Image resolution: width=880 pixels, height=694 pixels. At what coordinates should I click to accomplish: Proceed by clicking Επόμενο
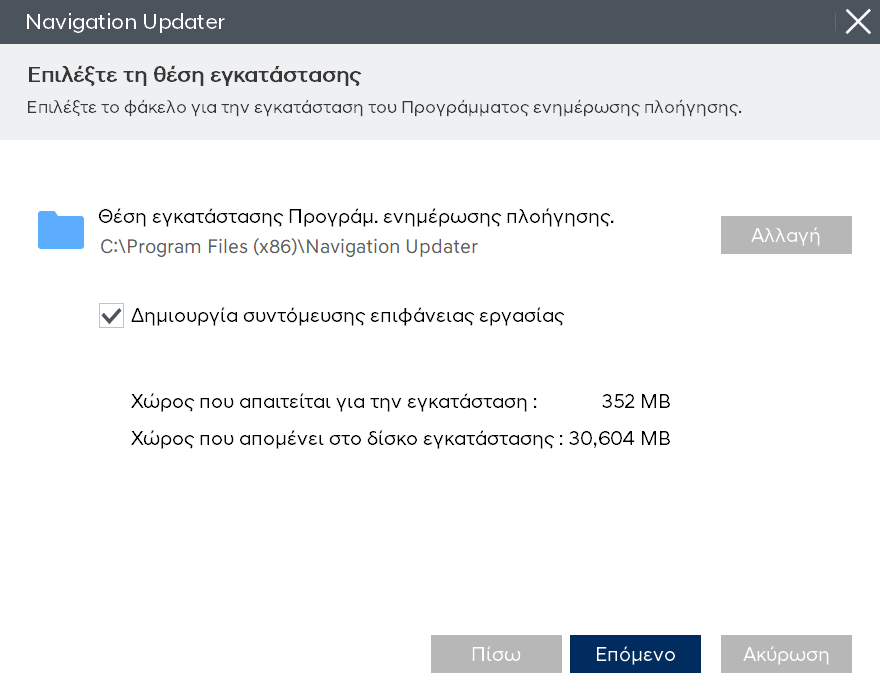click(635, 655)
